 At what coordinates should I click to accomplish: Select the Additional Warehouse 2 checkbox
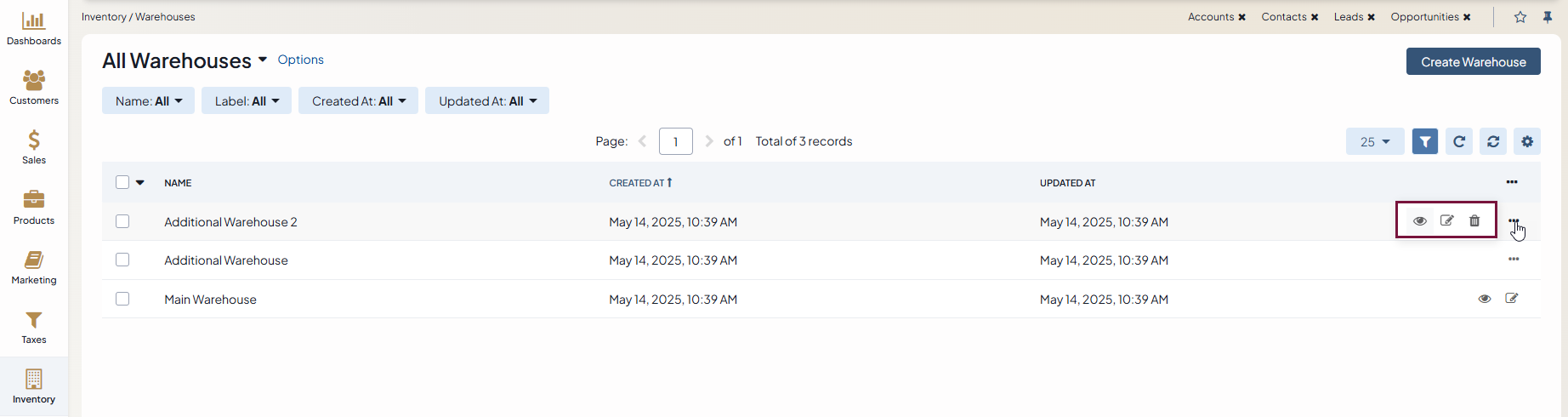pyautogui.click(x=122, y=221)
